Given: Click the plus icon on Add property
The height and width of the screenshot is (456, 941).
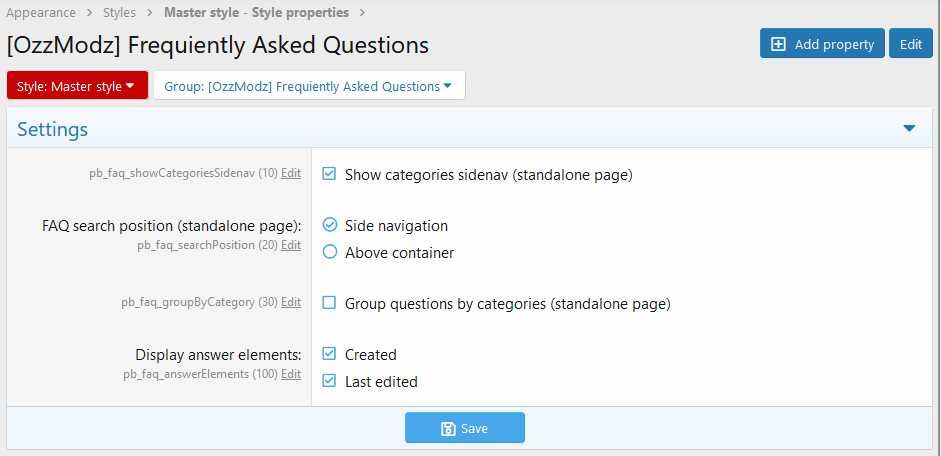Looking at the screenshot, I should 778,44.
